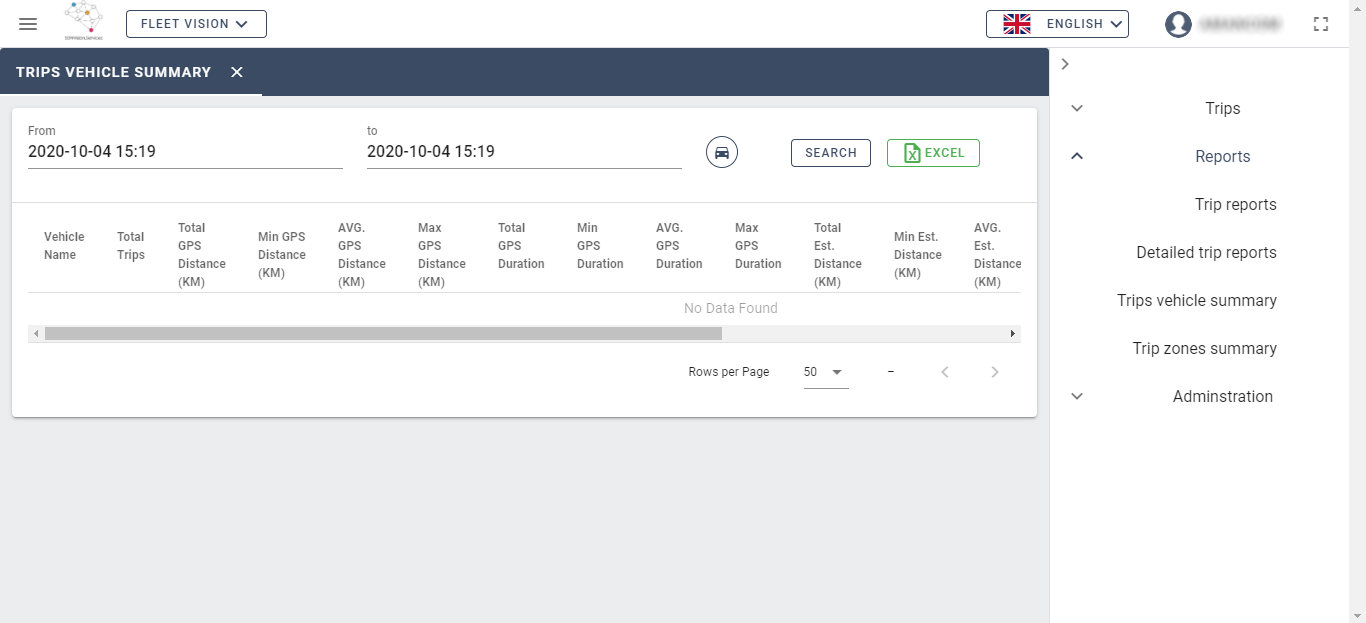Collapse the Reports menu chevron
This screenshot has width=1366, height=623.
click(1077, 156)
